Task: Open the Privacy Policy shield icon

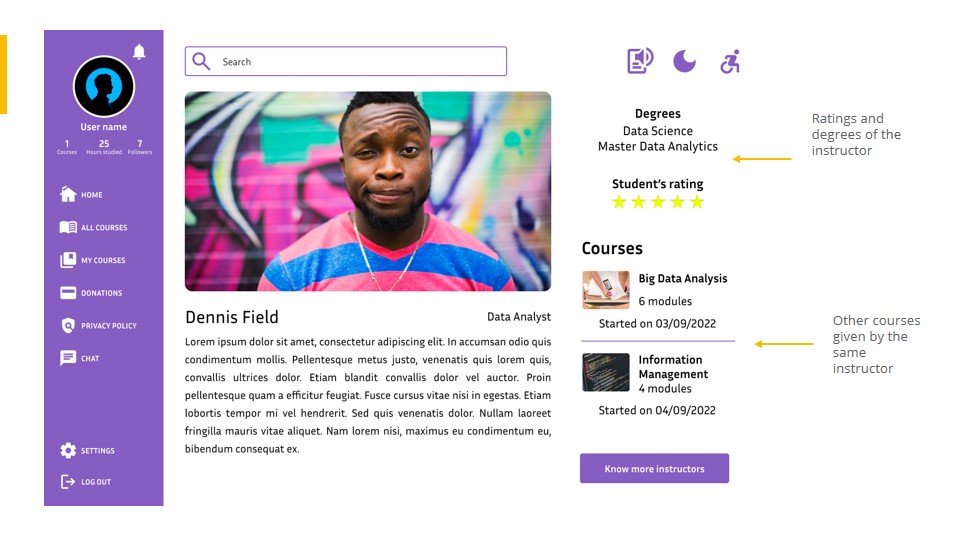Action: click(68, 326)
